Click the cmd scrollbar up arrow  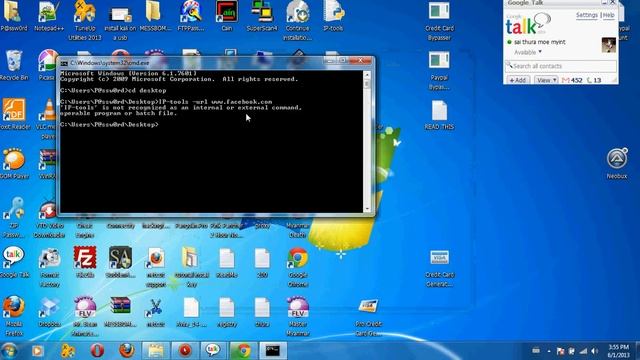367,75
